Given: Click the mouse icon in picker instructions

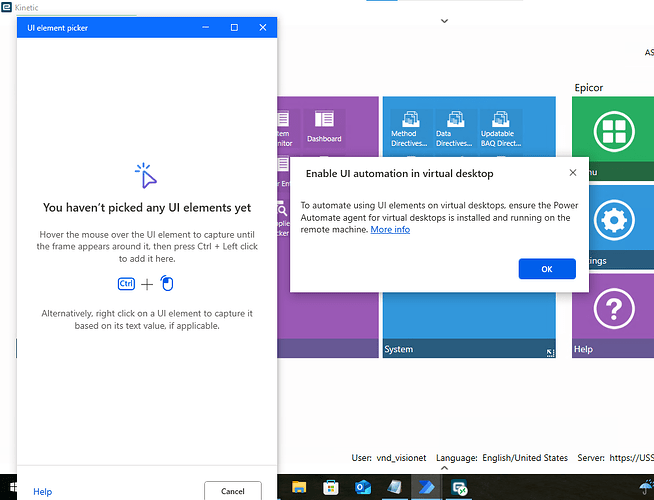Looking at the screenshot, I should click(167, 284).
